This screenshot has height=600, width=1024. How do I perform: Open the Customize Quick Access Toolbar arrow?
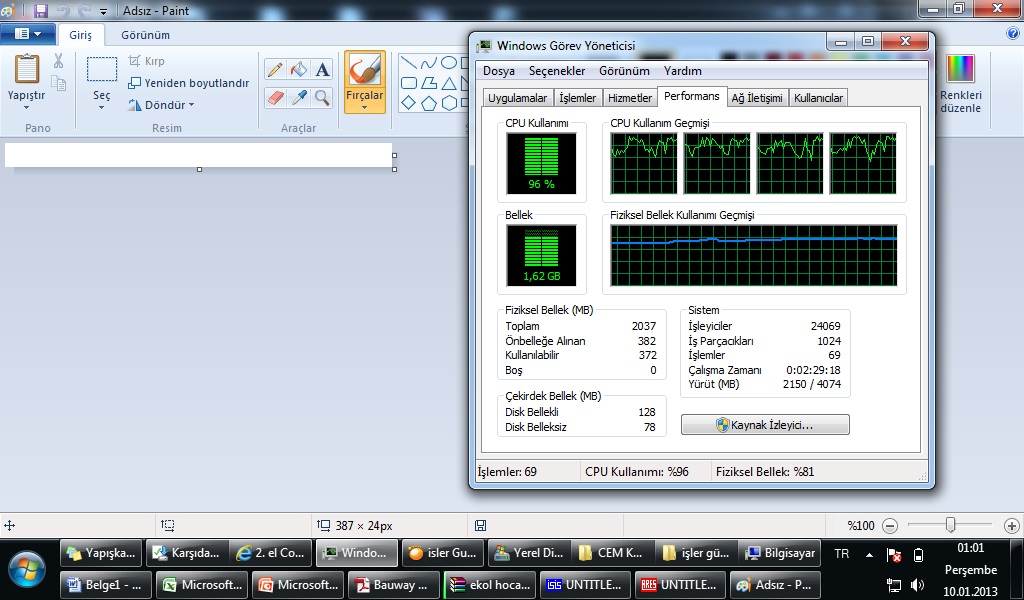point(103,12)
